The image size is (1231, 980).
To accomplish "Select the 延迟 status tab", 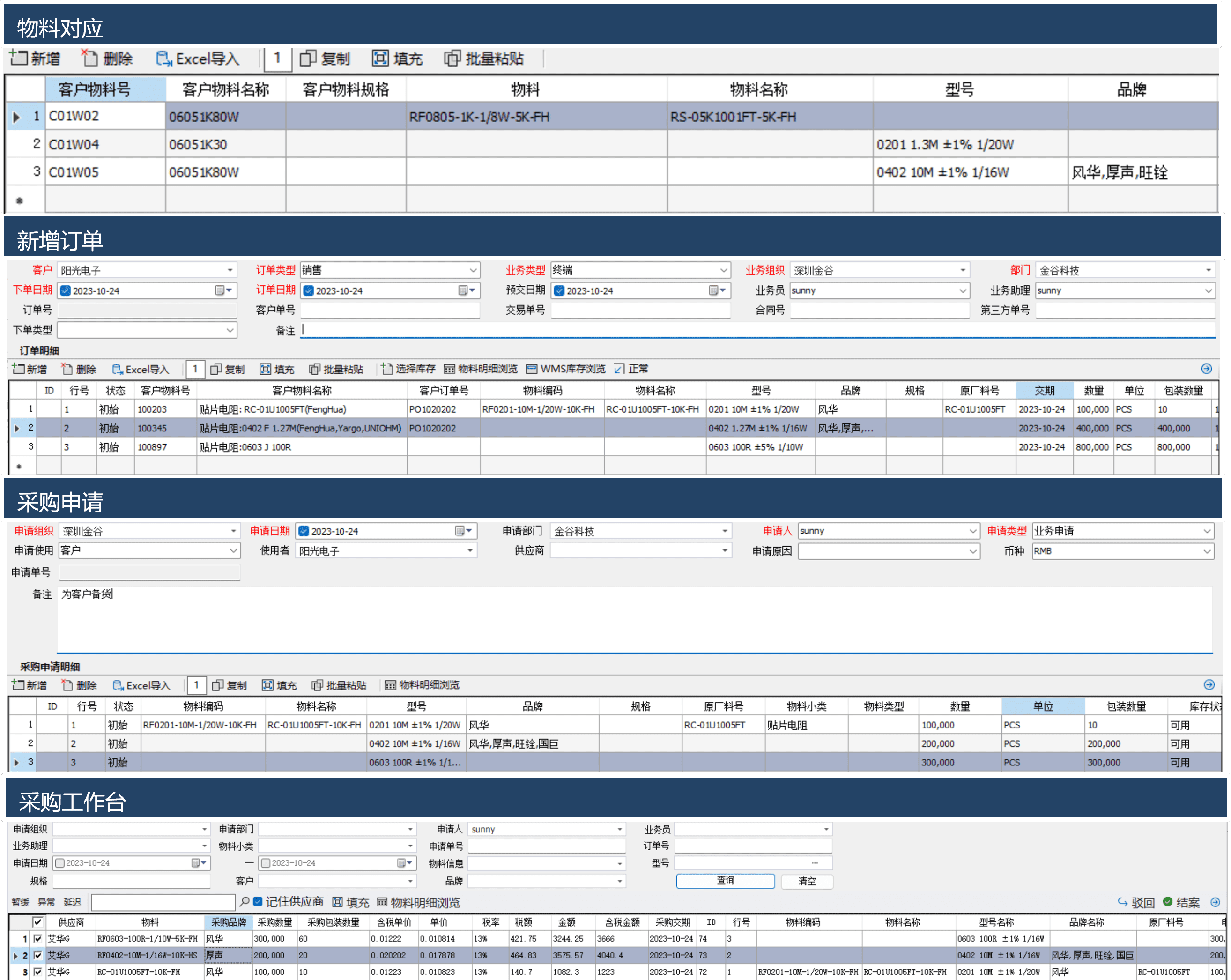I will point(72,902).
